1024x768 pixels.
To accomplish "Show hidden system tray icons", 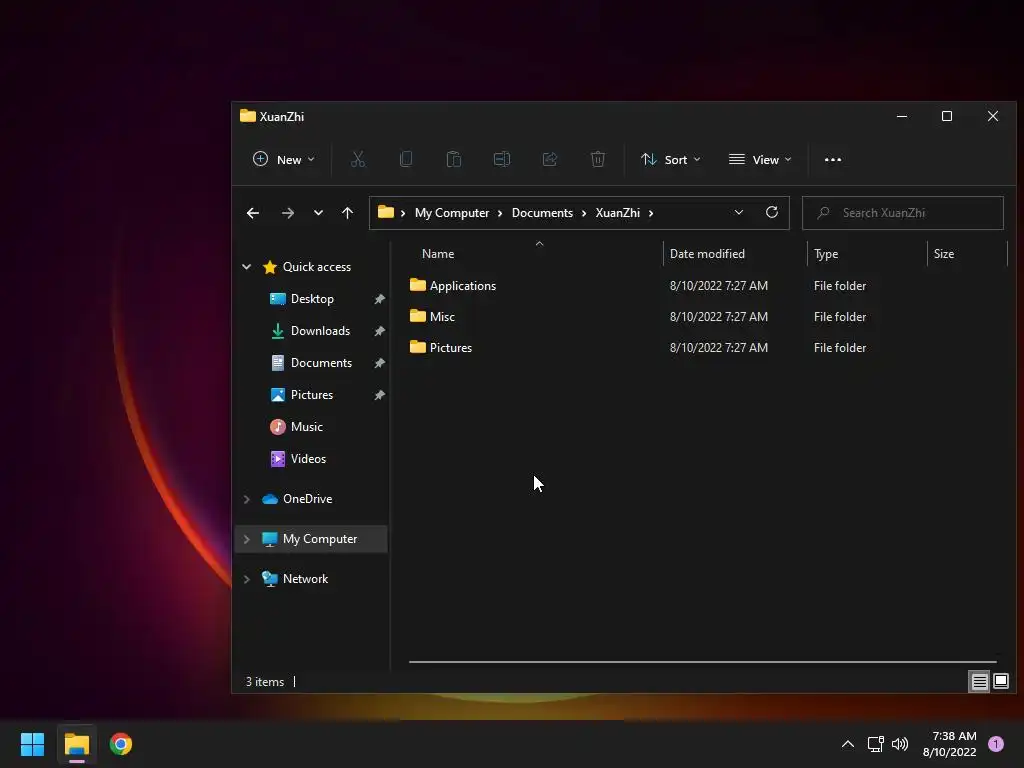I will pos(848,744).
